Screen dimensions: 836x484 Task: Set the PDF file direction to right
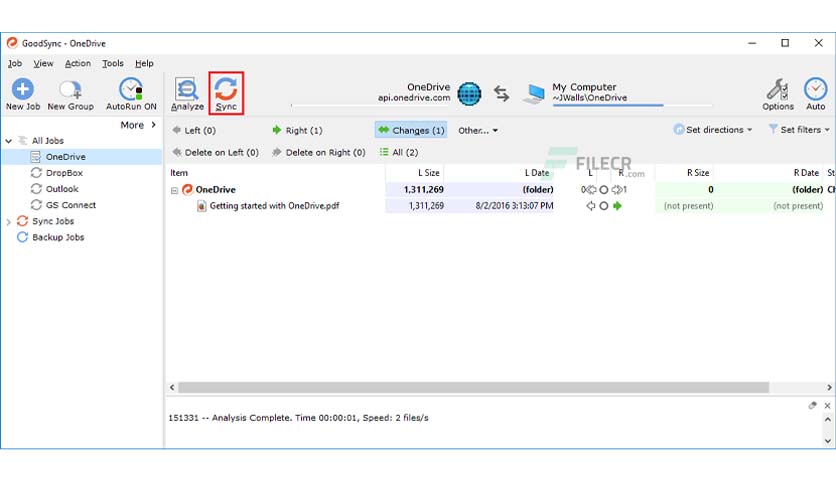(617, 206)
